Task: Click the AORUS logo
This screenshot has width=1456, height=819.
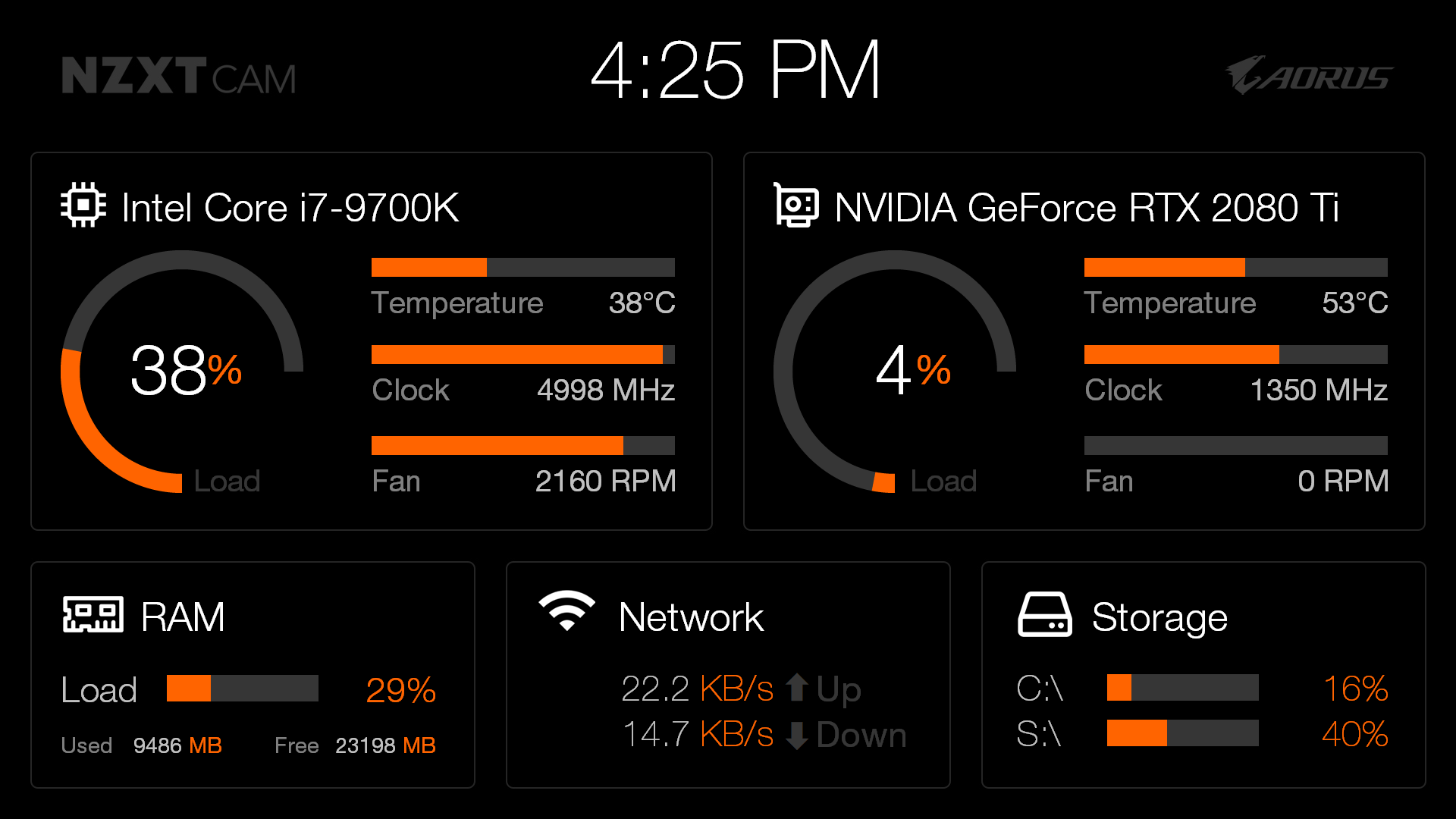Action: point(1309,75)
